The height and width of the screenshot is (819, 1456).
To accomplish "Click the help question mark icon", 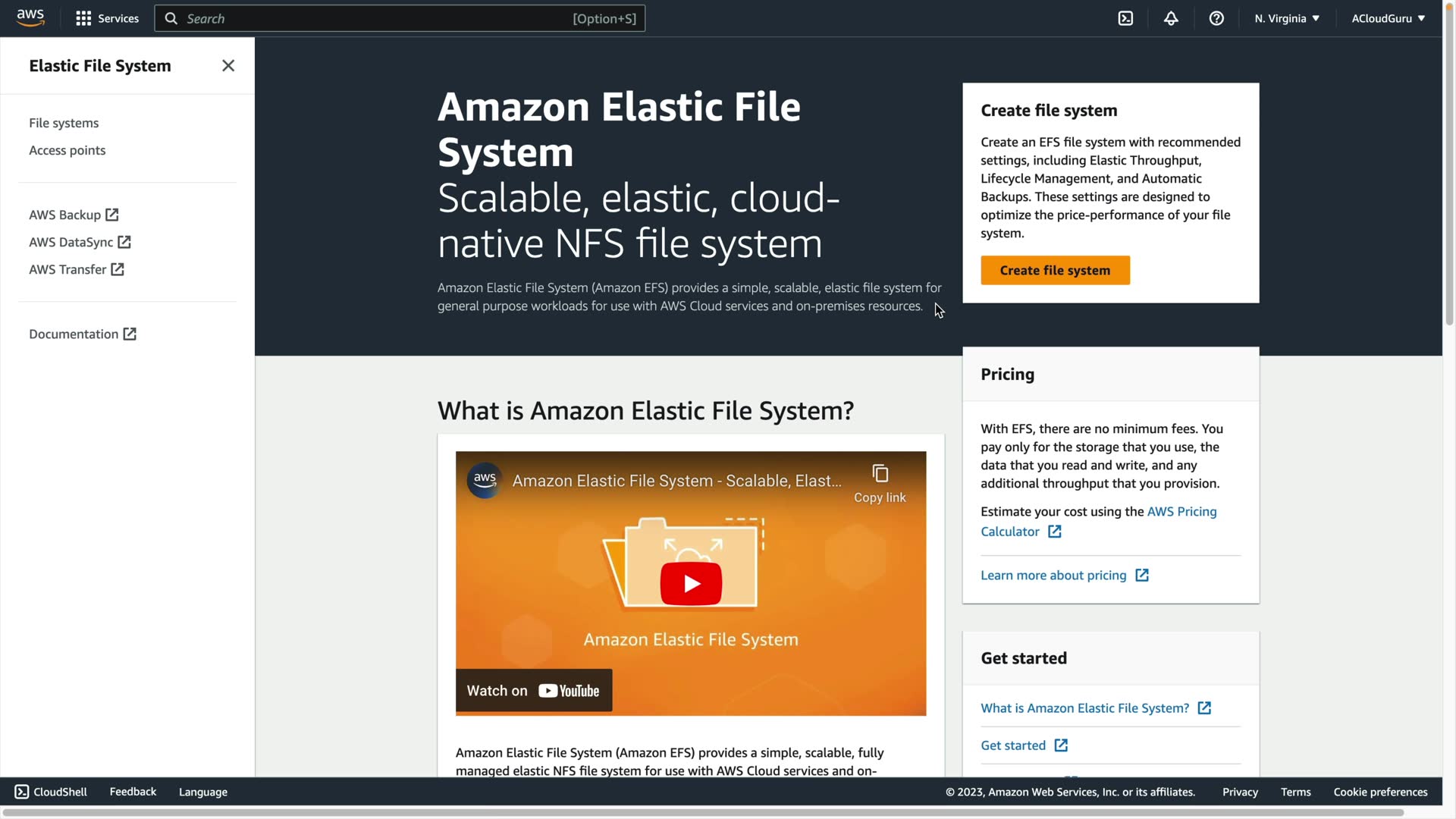I will click(x=1216, y=18).
